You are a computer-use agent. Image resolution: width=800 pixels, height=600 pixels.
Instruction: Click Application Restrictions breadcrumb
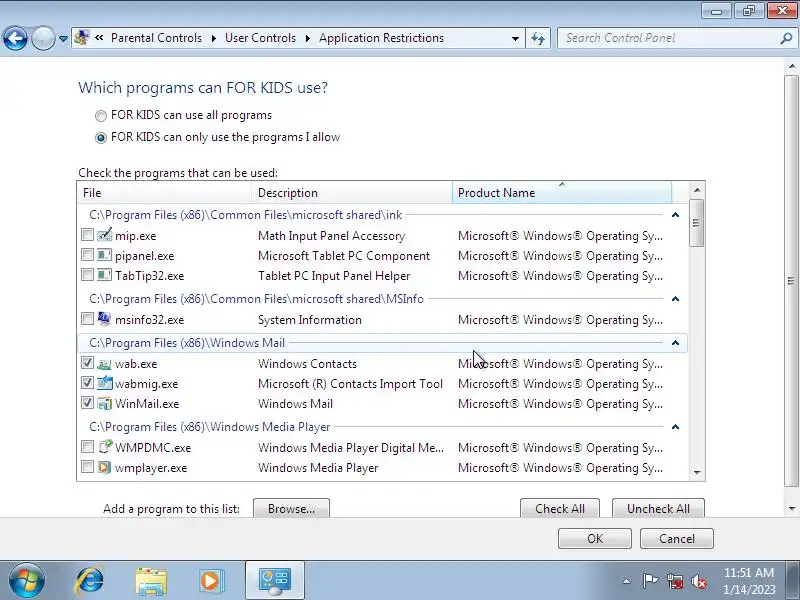point(381,38)
